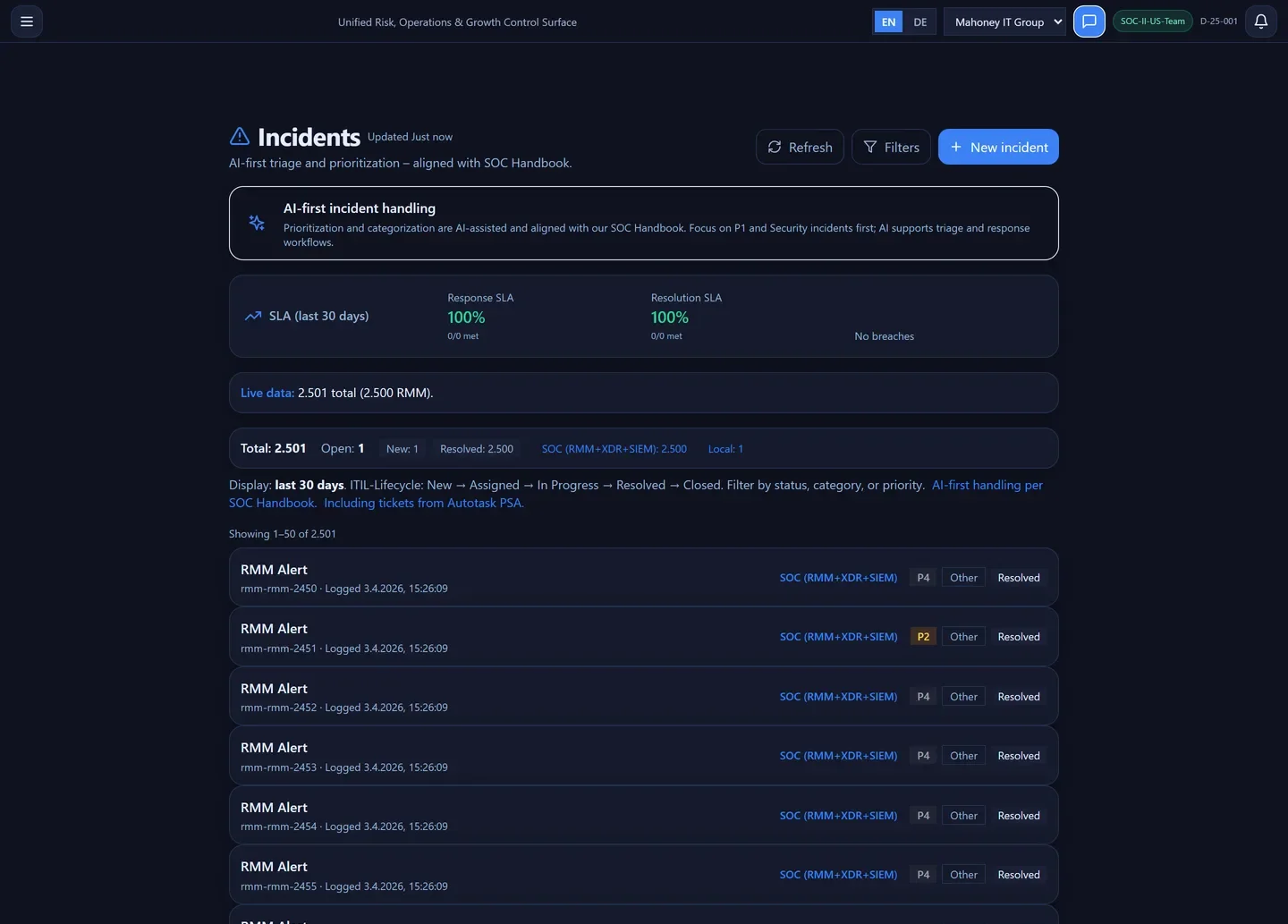
Task: Click the plus icon on New incident button
Action: pos(955,147)
